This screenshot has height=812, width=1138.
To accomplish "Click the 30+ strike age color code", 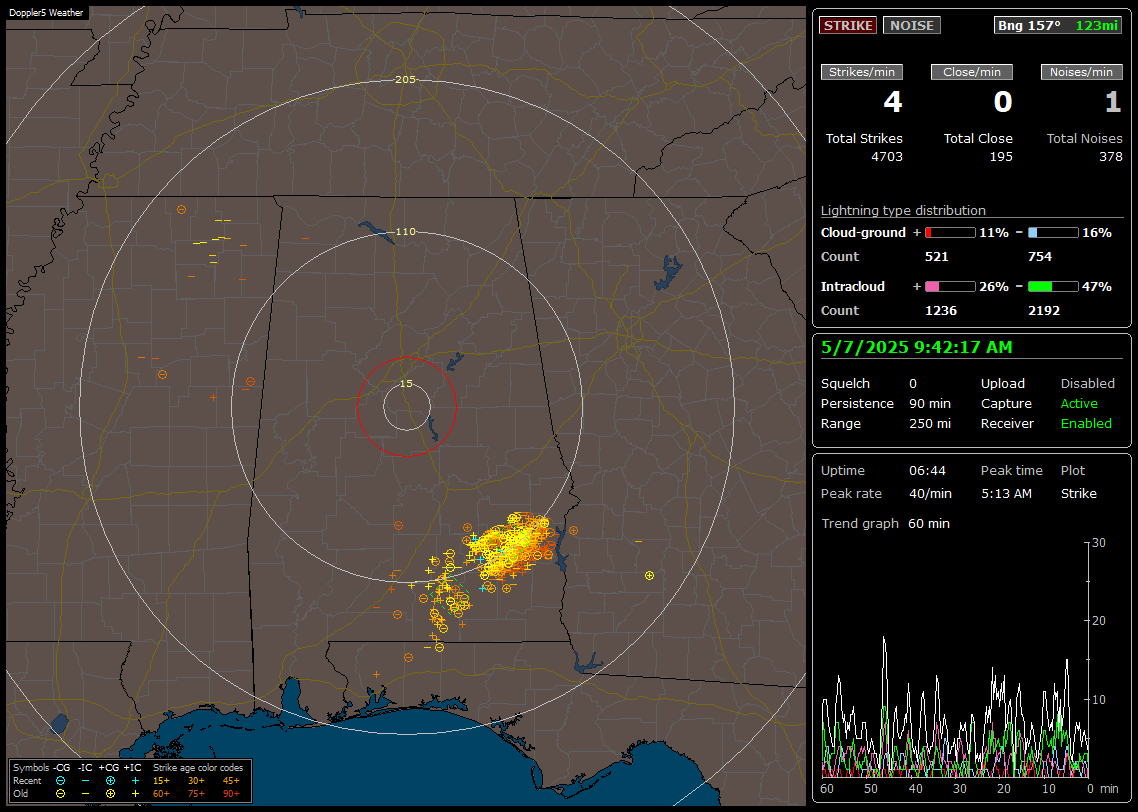I will tap(196, 781).
